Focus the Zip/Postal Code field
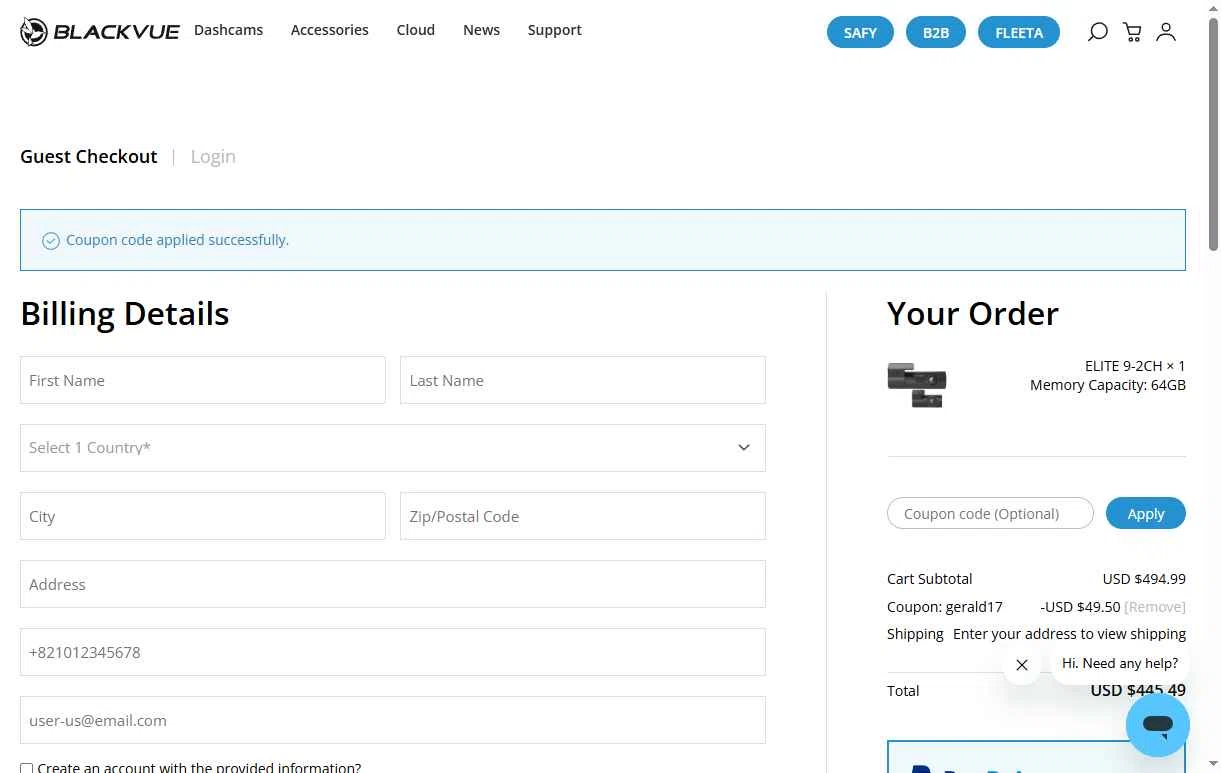This screenshot has width=1221, height=773. (583, 516)
